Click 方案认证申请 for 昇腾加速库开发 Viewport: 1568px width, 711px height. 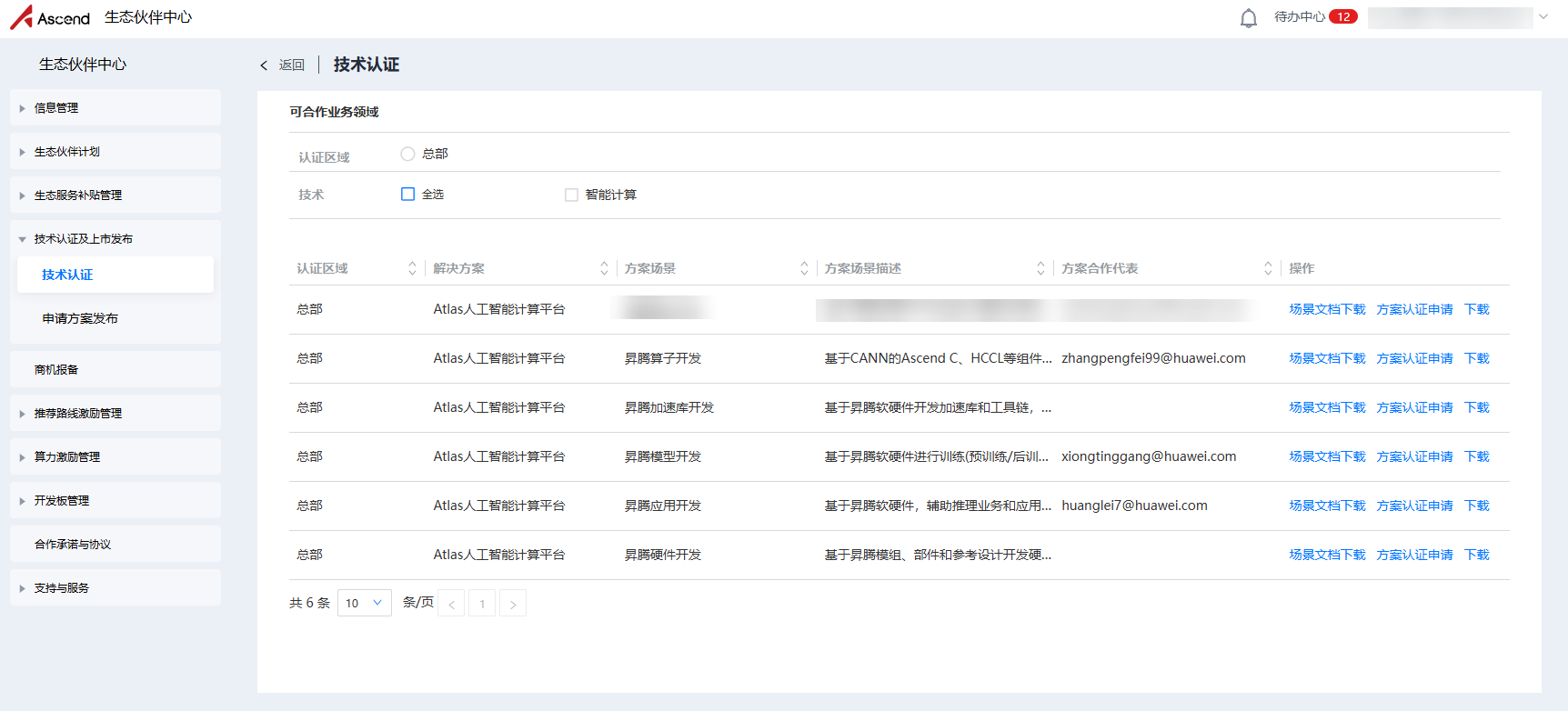tap(1414, 407)
